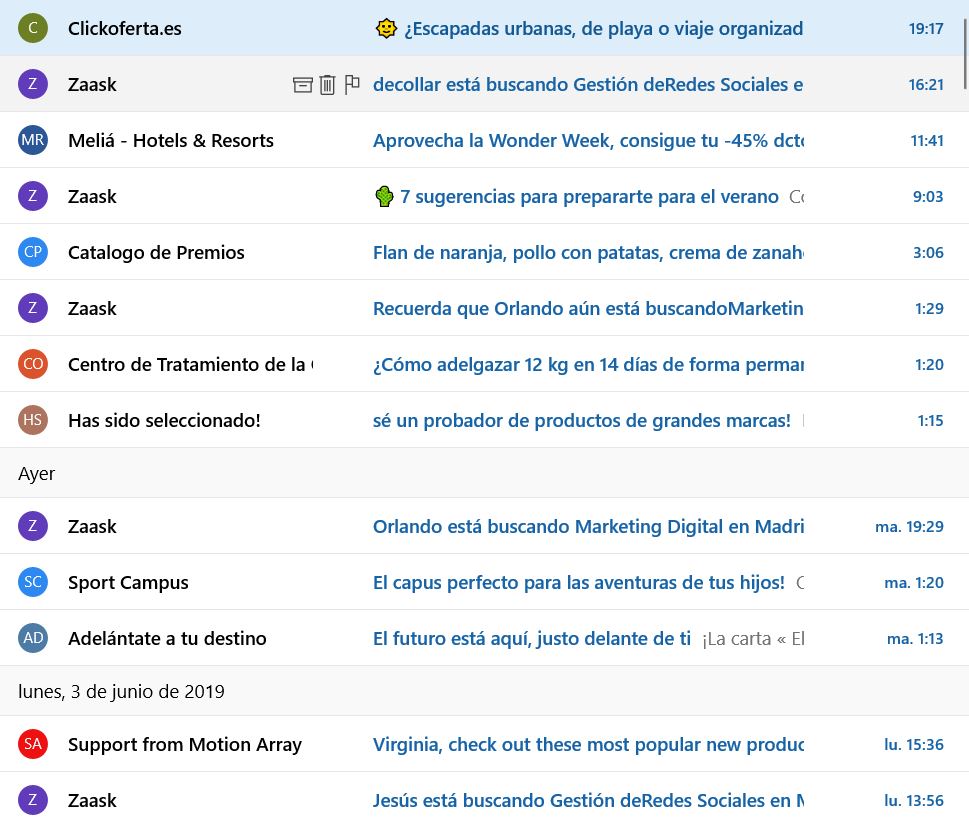
Task: Click the 3:06 timestamp
Action: [928, 253]
